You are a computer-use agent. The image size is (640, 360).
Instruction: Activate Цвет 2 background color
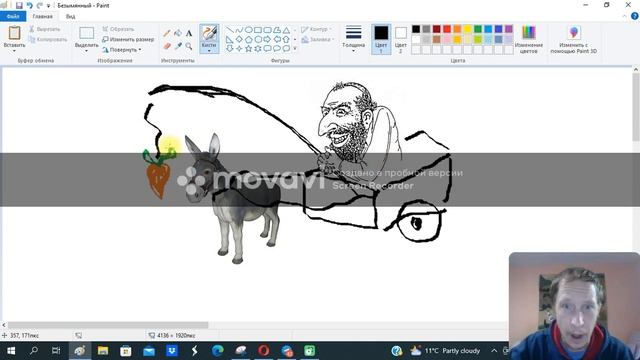(401, 39)
